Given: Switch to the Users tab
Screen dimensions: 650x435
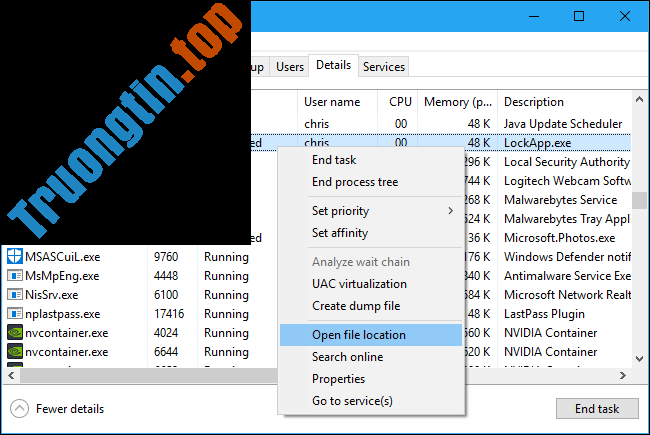Looking at the screenshot, I should [290, 67].
